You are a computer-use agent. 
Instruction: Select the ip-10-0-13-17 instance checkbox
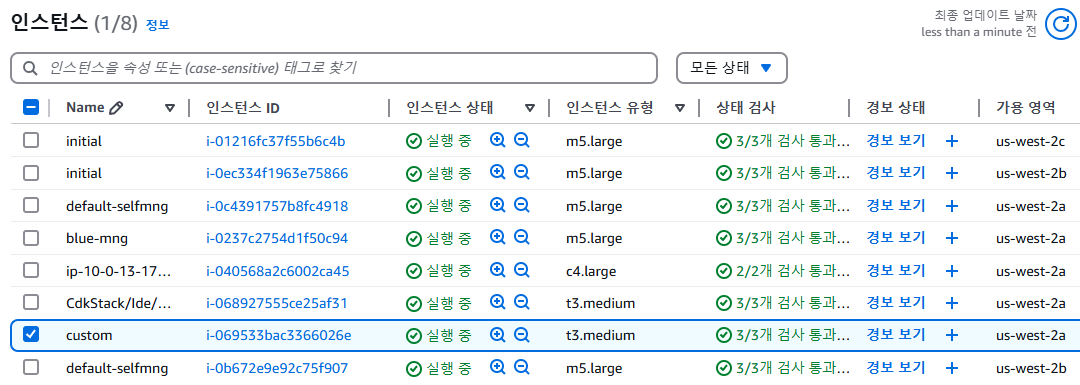coord(31,270)
